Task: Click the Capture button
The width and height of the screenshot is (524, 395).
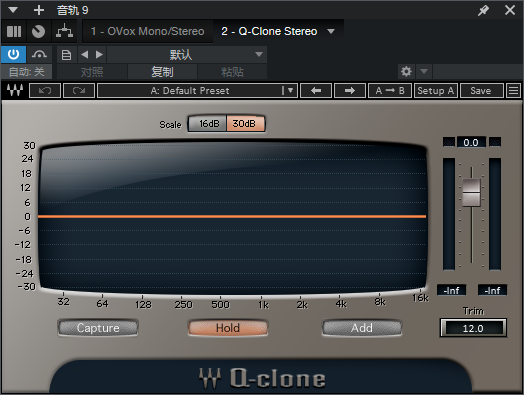Action: point(98,328)
